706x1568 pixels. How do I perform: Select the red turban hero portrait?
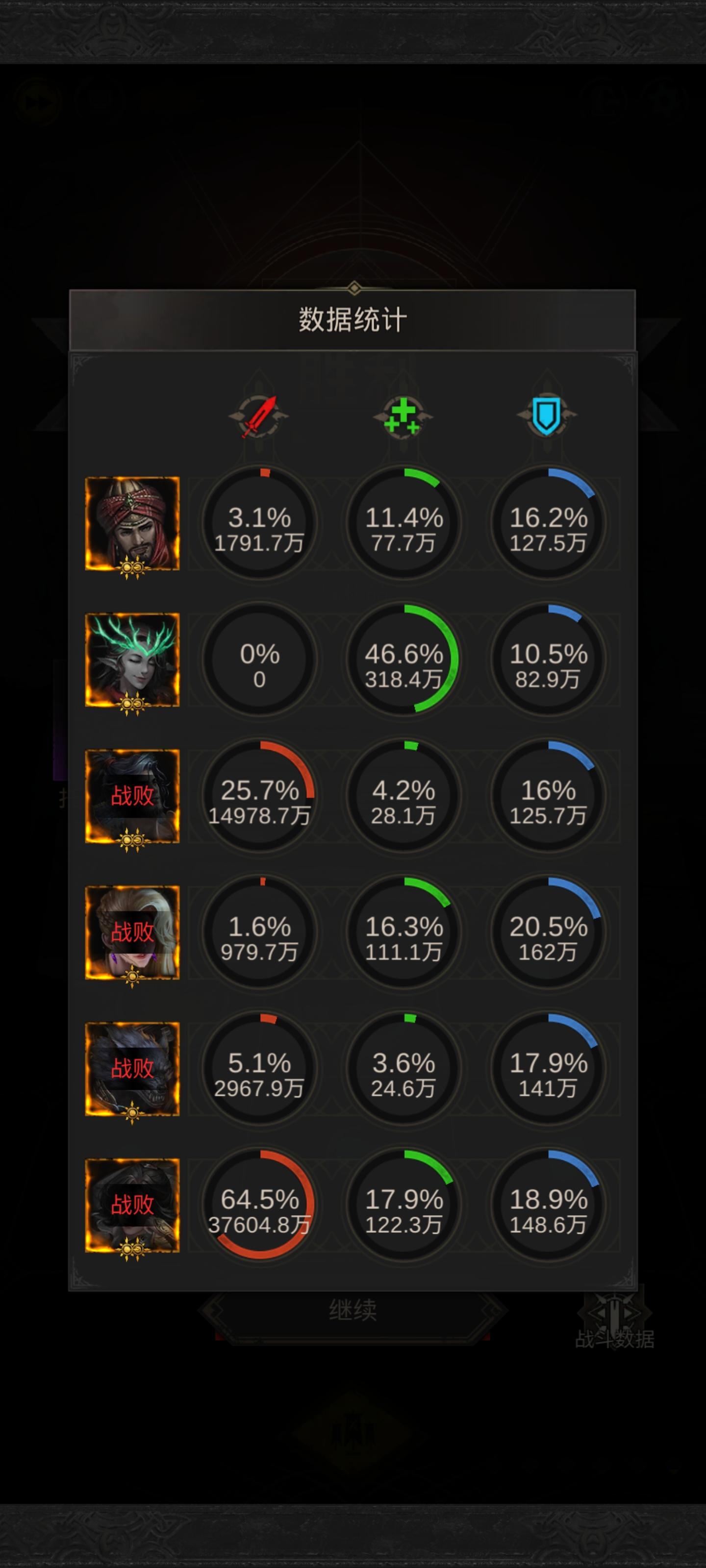pos(132,524)
